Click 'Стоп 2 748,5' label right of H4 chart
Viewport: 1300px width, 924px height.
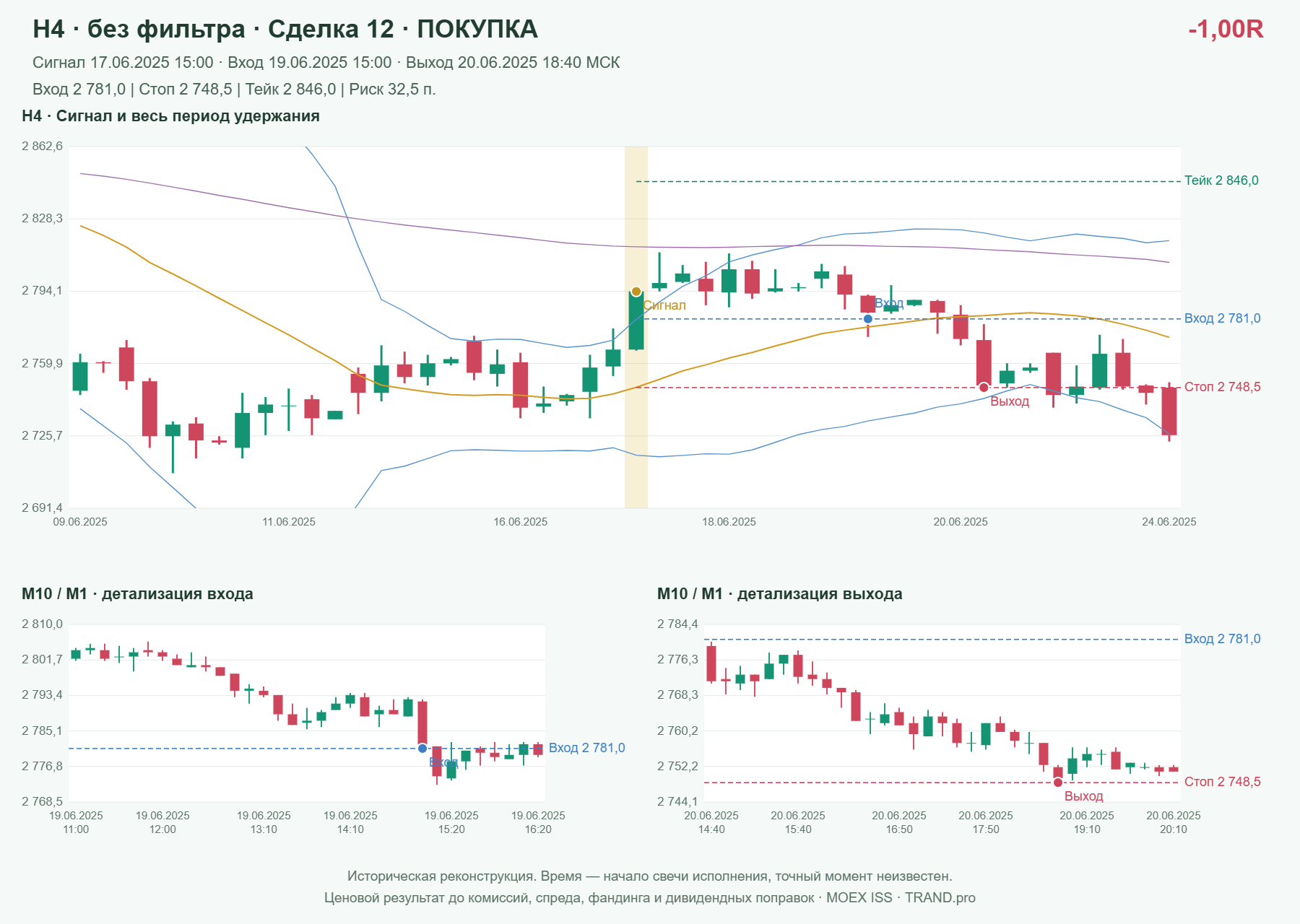tap(1222, 387)
